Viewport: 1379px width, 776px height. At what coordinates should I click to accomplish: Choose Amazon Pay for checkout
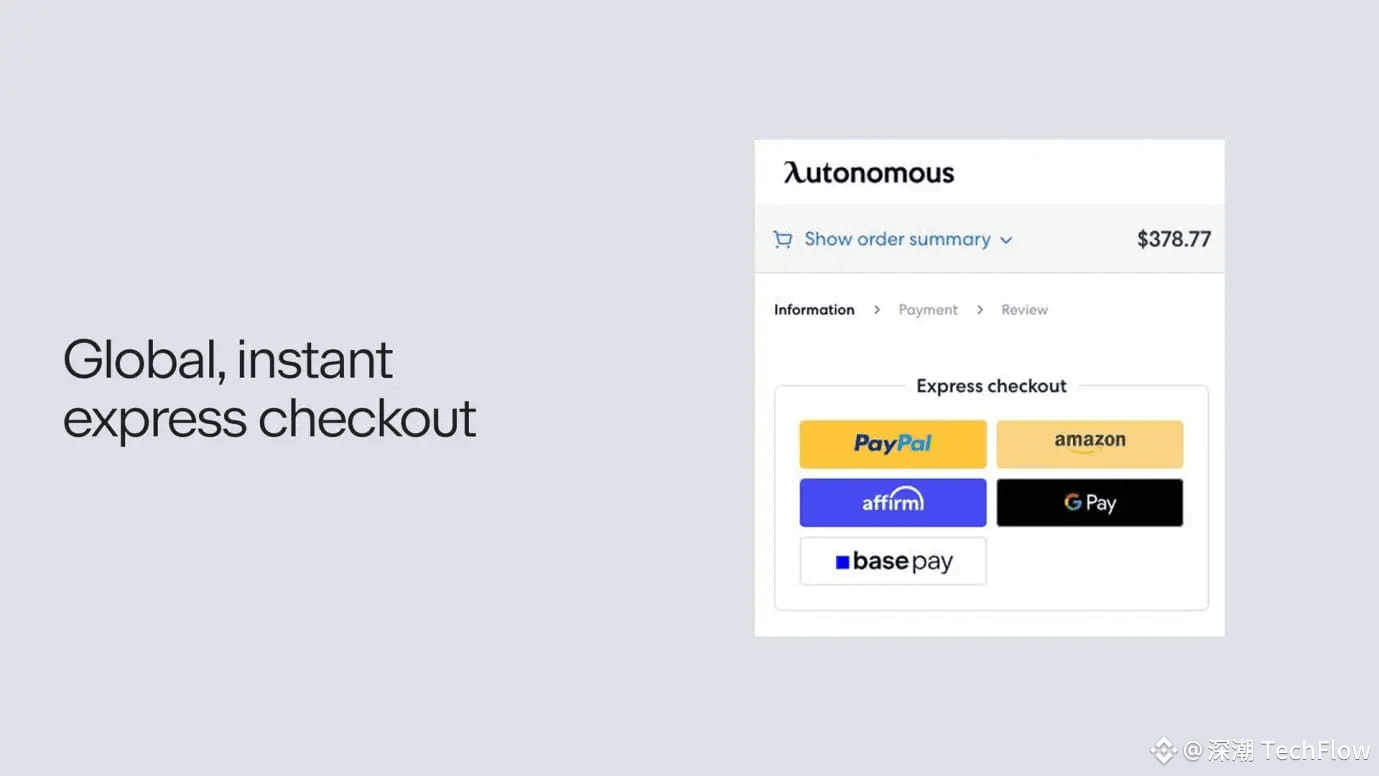[1089, 443]
